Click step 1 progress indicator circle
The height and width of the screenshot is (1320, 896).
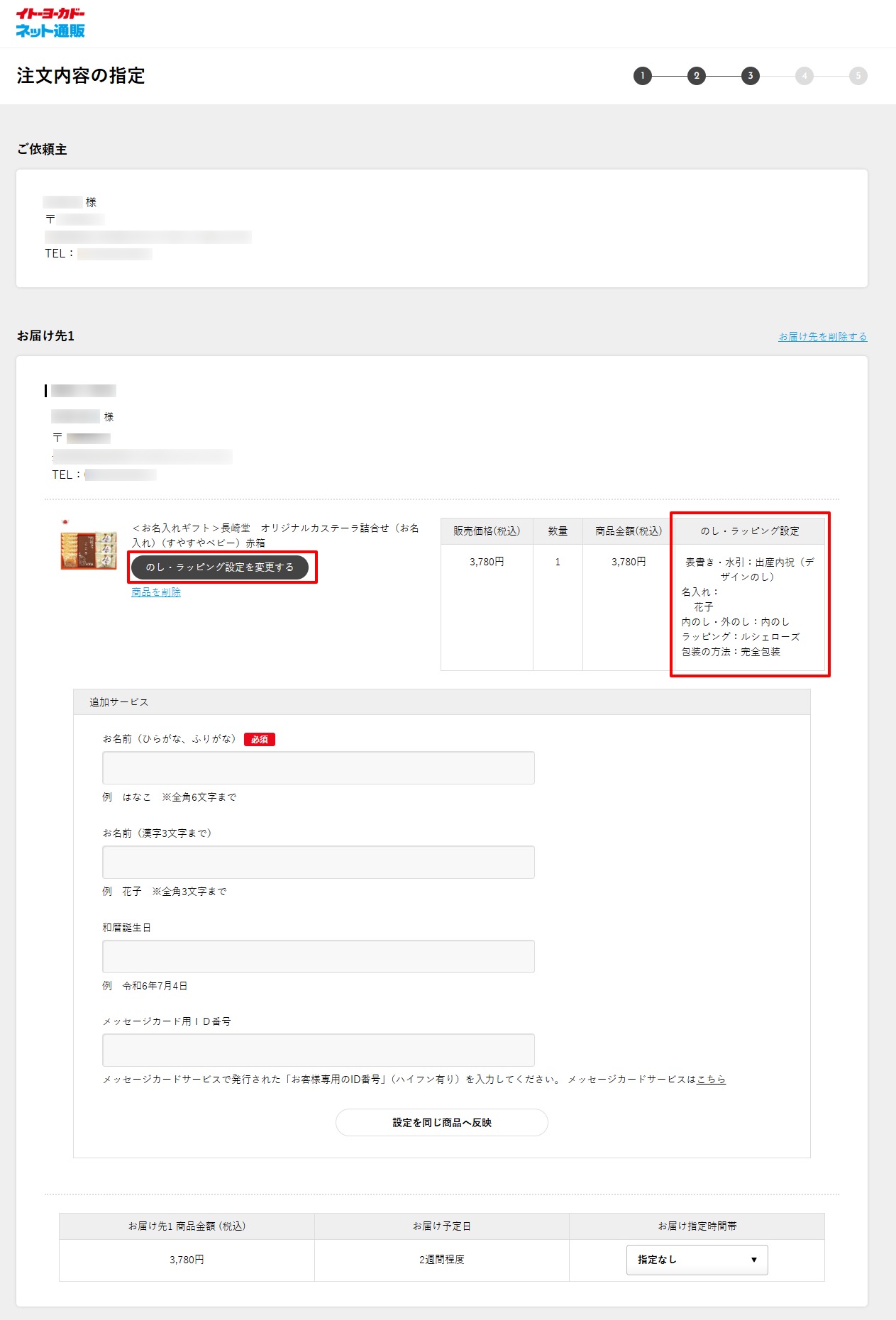[643, 76]
